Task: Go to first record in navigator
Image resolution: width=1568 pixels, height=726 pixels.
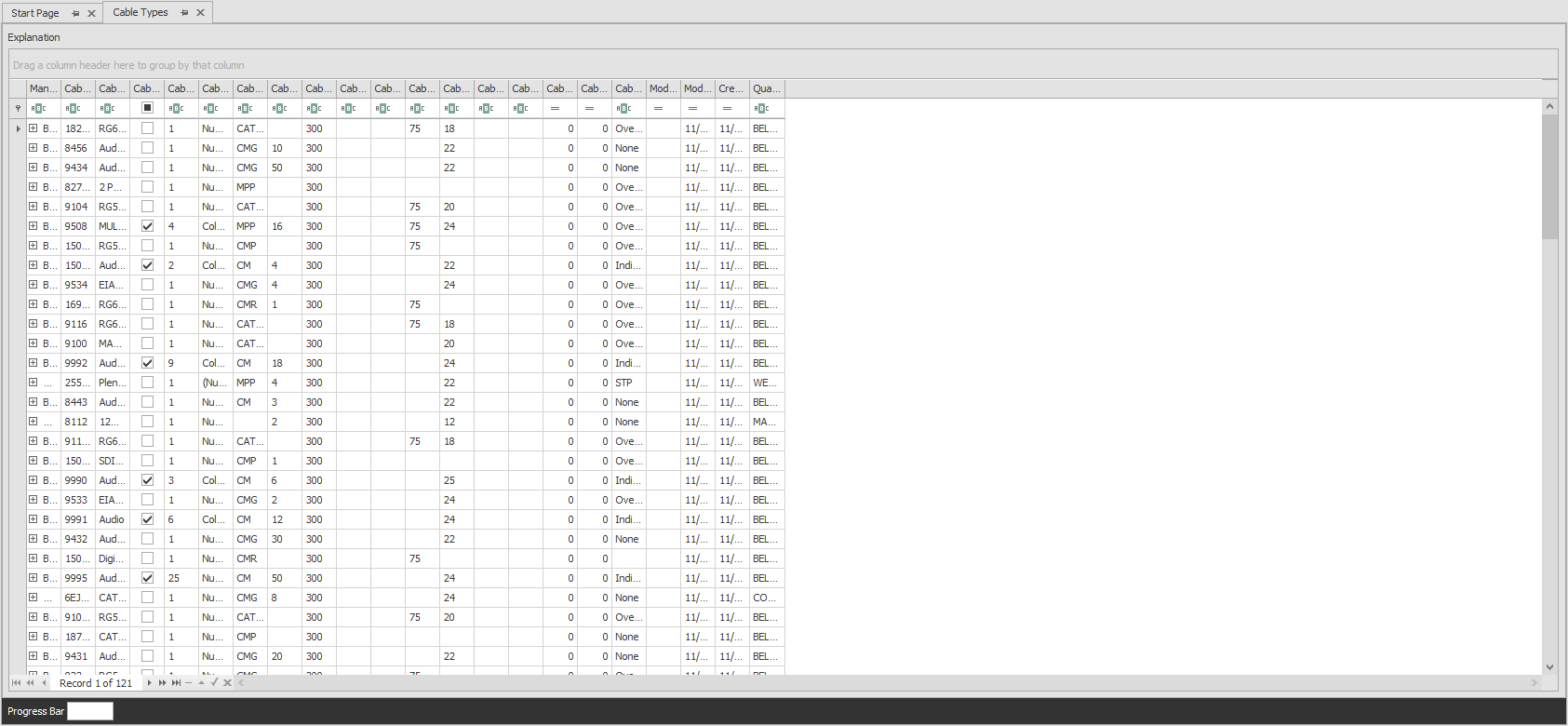Action: coord(16,683)
